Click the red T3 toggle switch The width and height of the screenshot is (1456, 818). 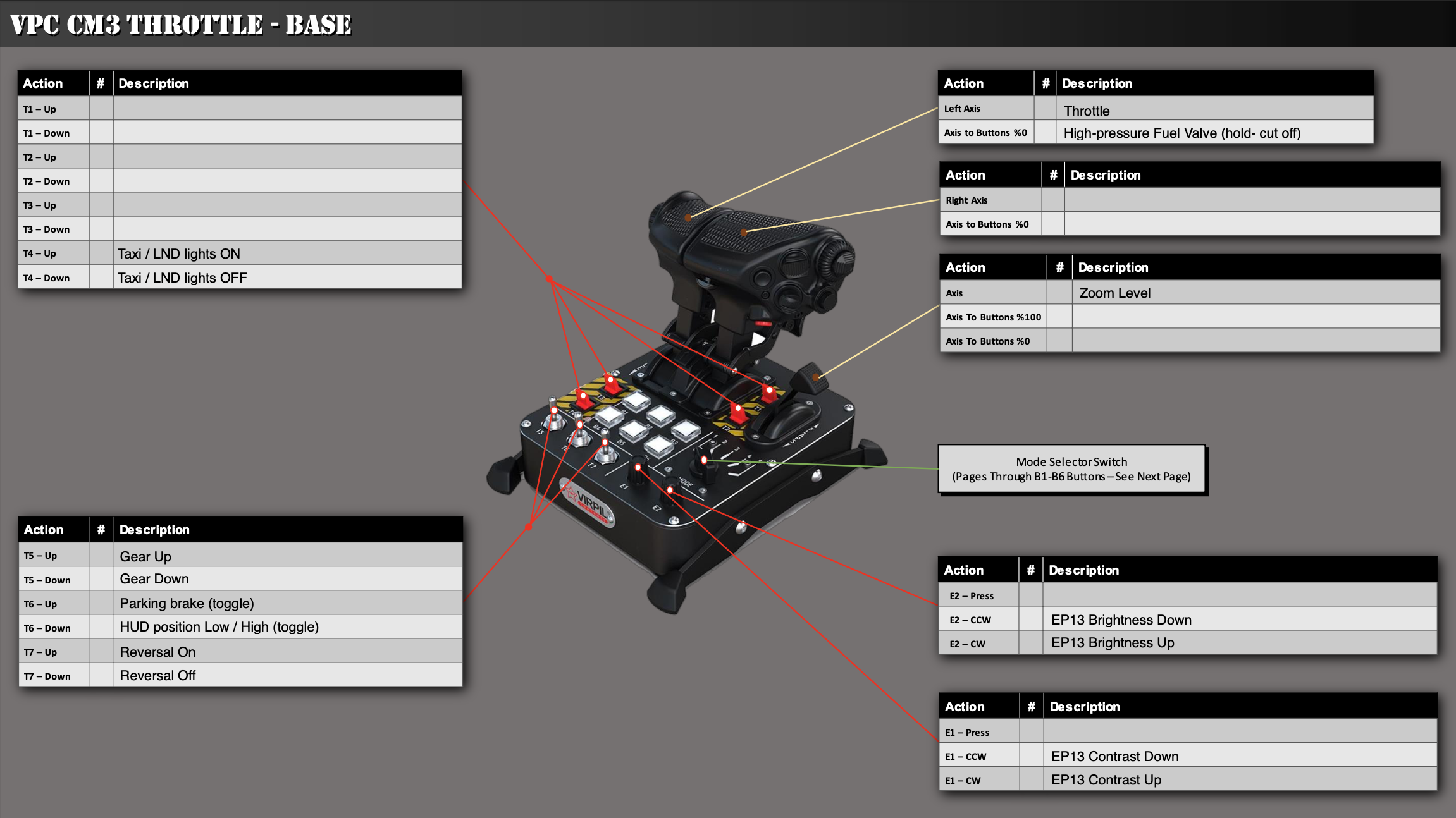pos(612,383)
